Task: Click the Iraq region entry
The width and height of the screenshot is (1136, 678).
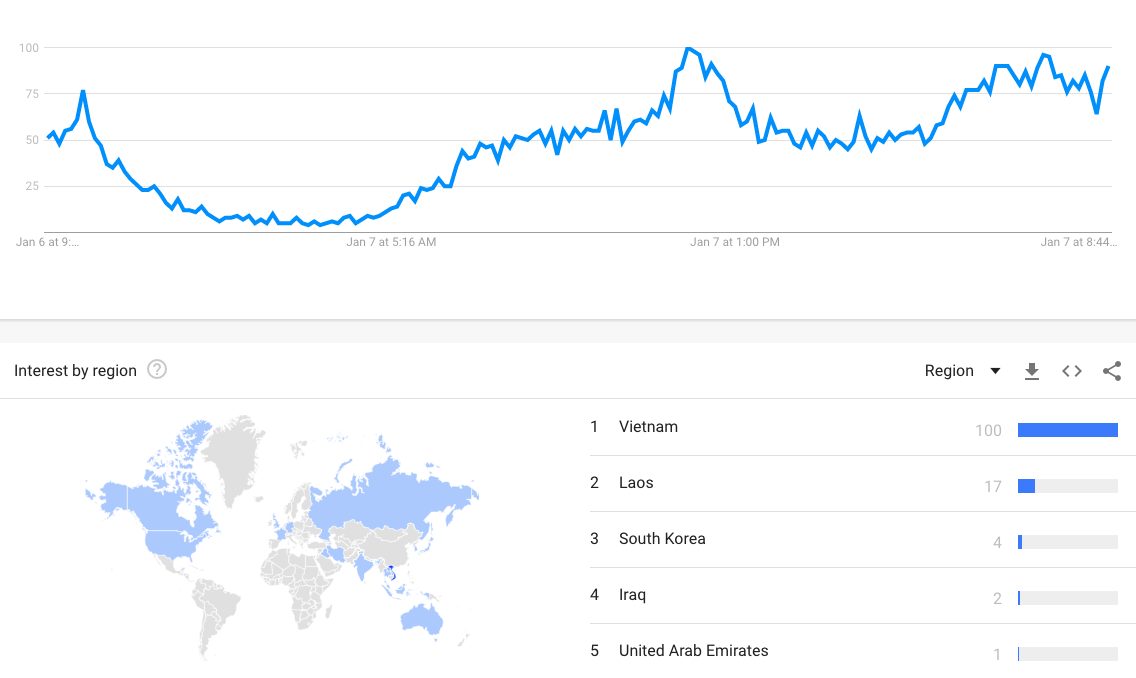Action: tap(632, 595)
